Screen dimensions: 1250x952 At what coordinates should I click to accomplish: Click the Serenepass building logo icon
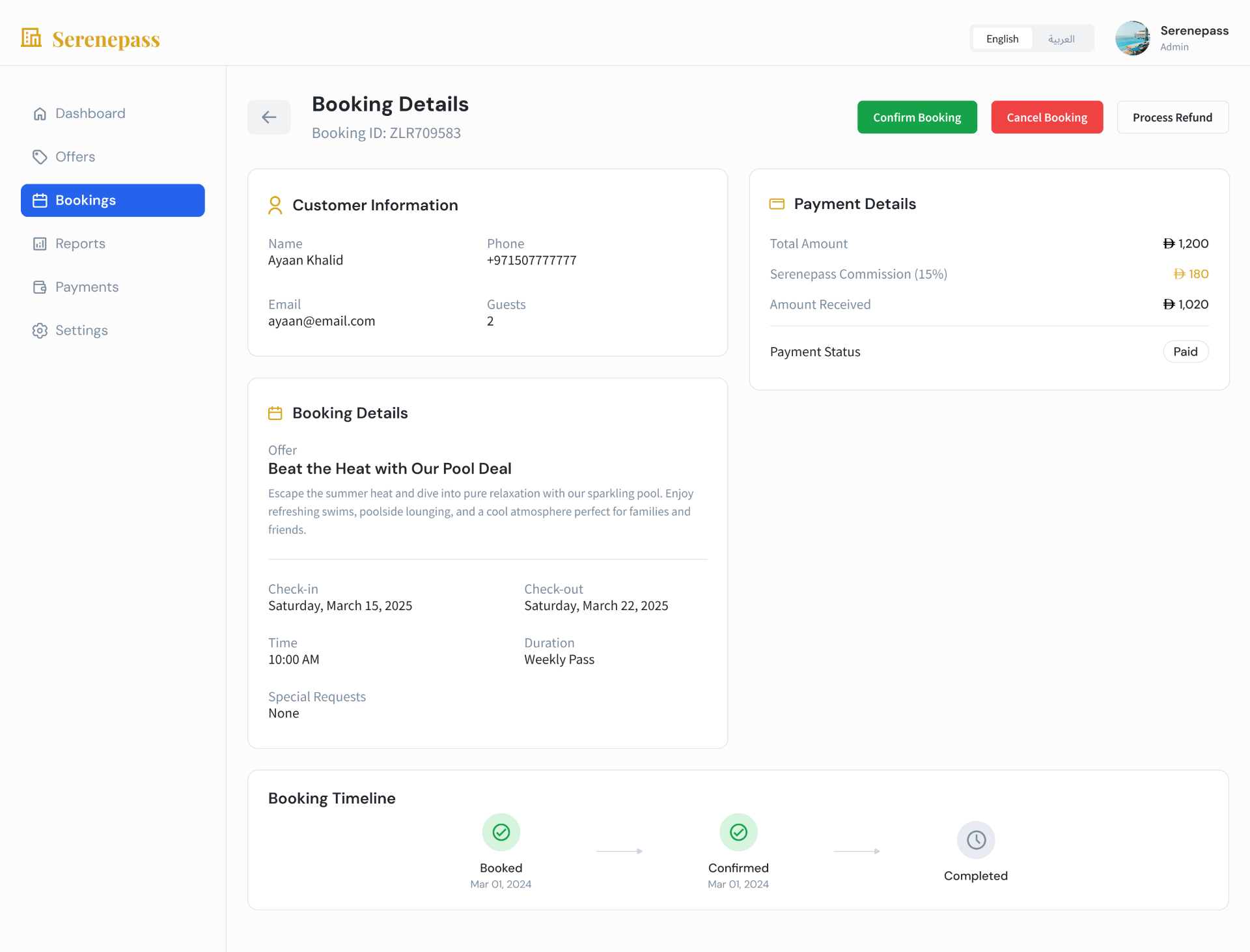[31, 38]
